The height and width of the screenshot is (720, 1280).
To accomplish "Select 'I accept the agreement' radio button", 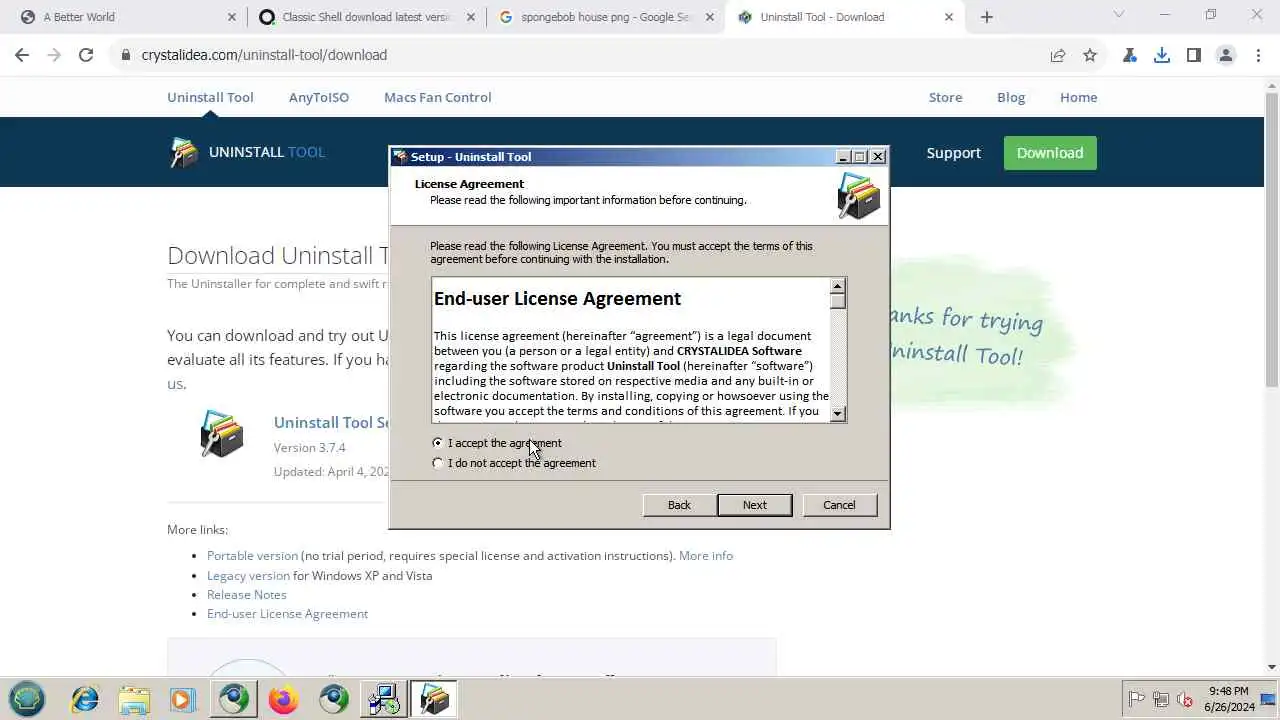I will pyautogui.click(x=438, y=443).
